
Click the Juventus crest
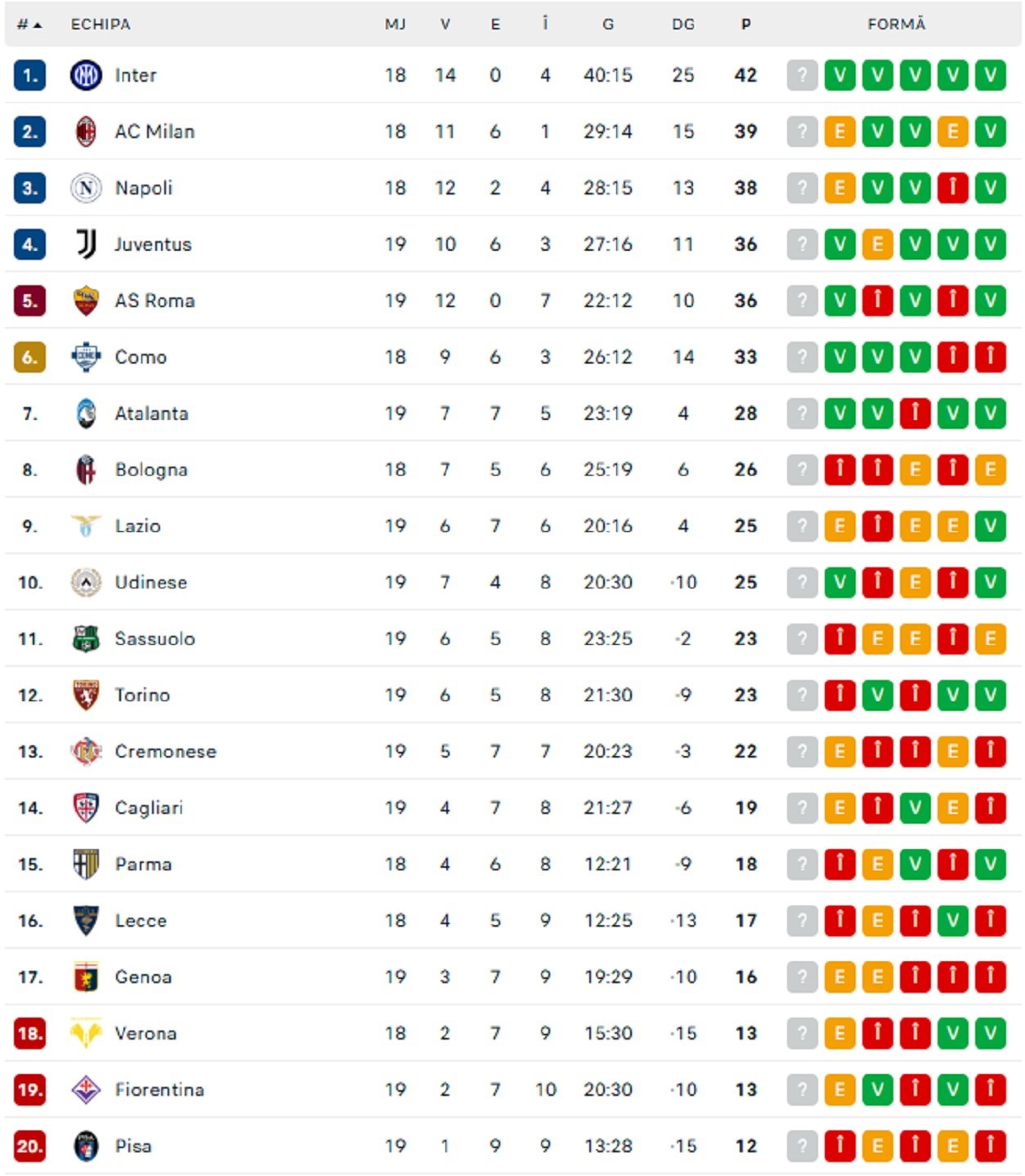point(86,244)
